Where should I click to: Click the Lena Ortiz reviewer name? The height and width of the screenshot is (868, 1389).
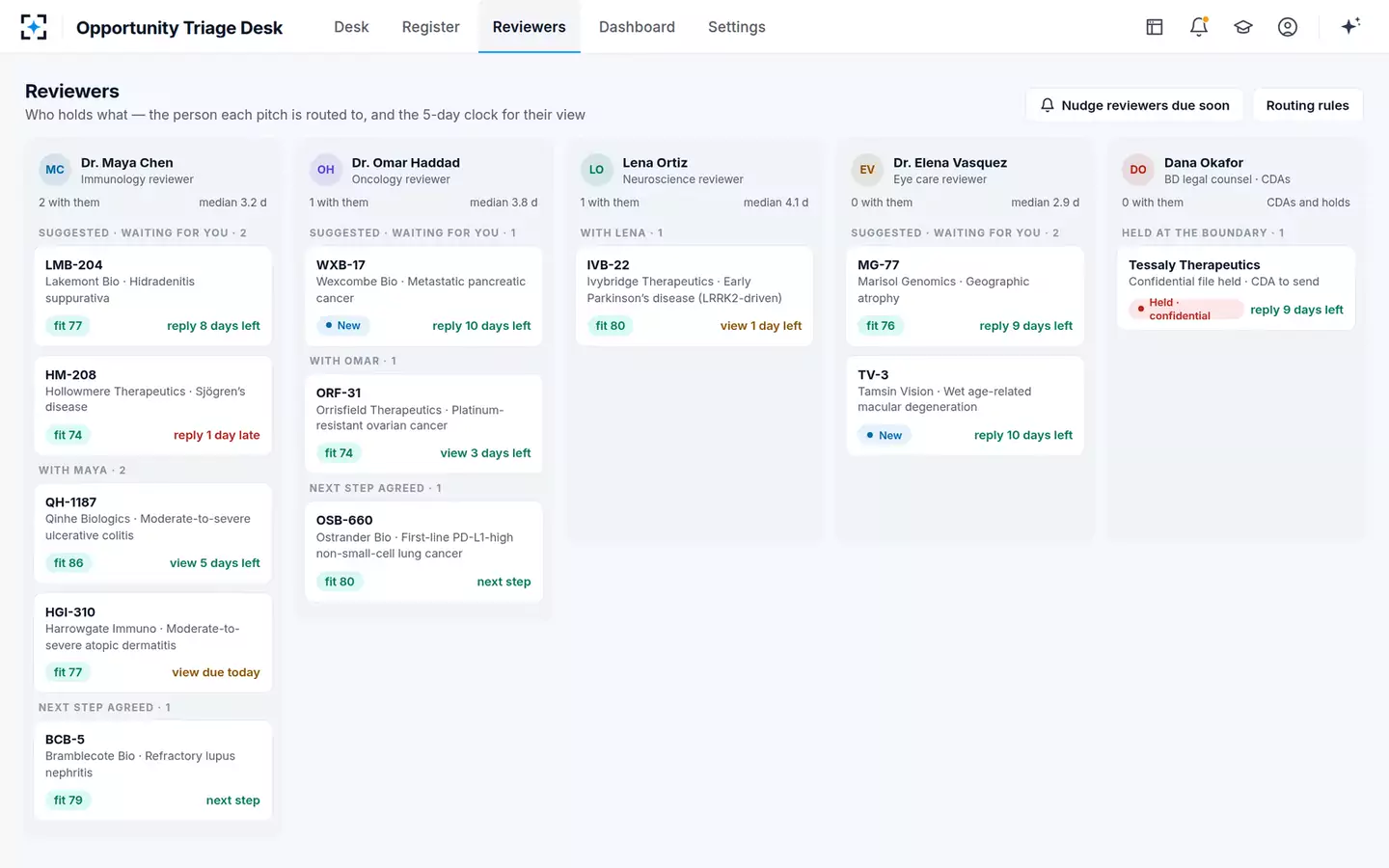coord(655,162)
